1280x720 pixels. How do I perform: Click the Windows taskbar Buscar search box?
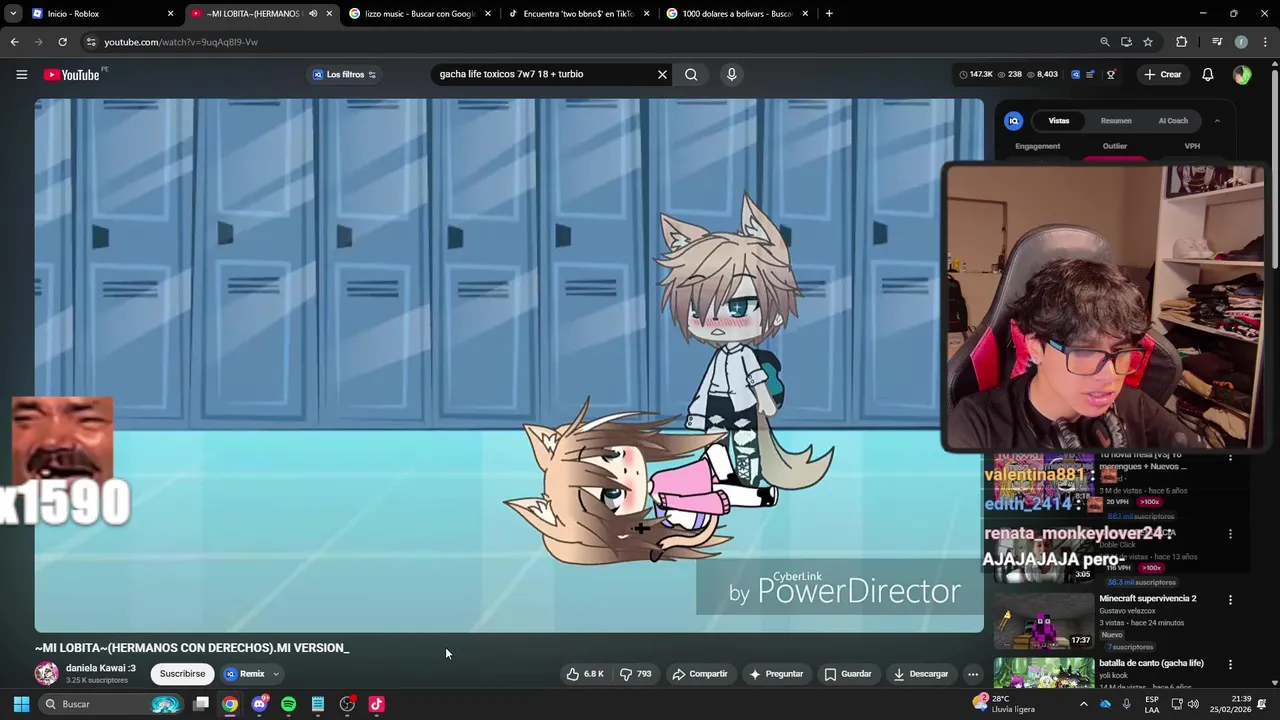pos(112,704)
